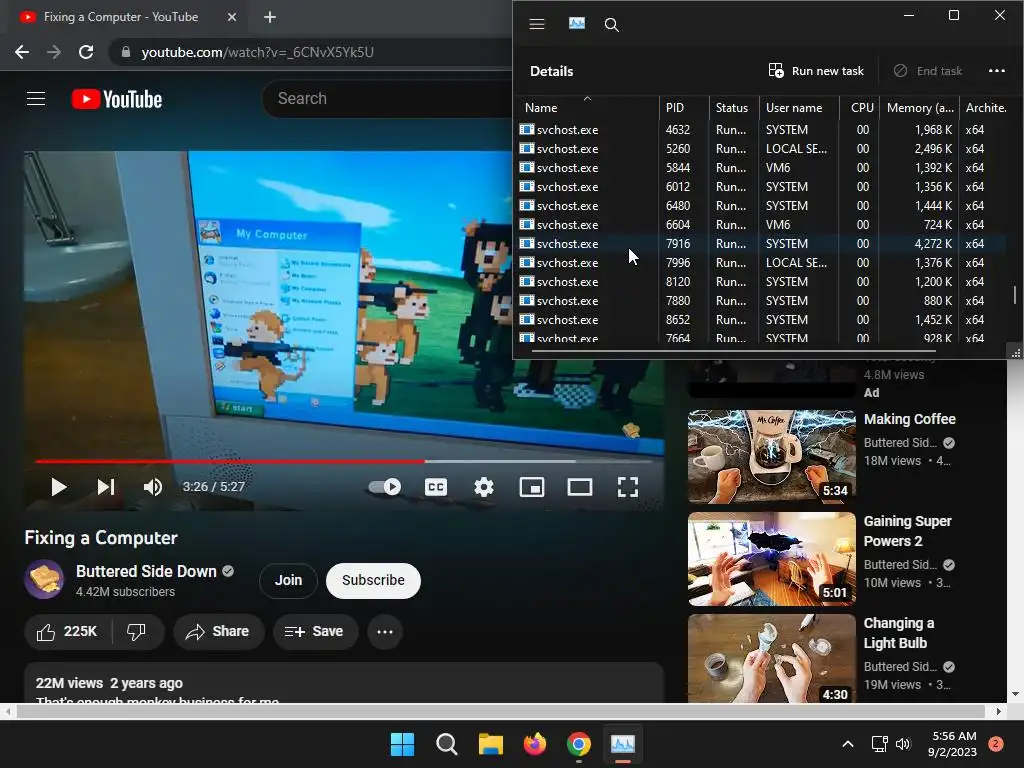Click the taskbar volume icon
The width and height of the screenshot is (1024, 768).
(x=903, y=744)
